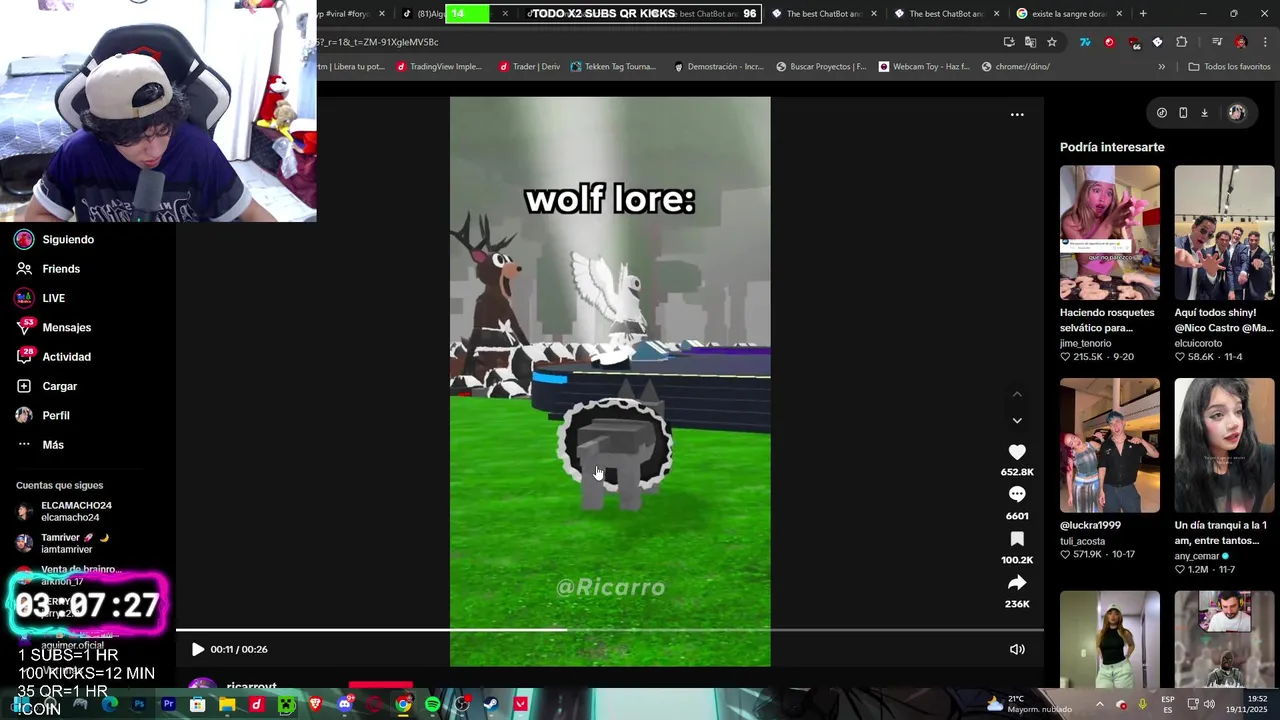The image size is (1280, 720).
Task: Click the coin icon in TikTok top bar
Action: point(1161,113)
